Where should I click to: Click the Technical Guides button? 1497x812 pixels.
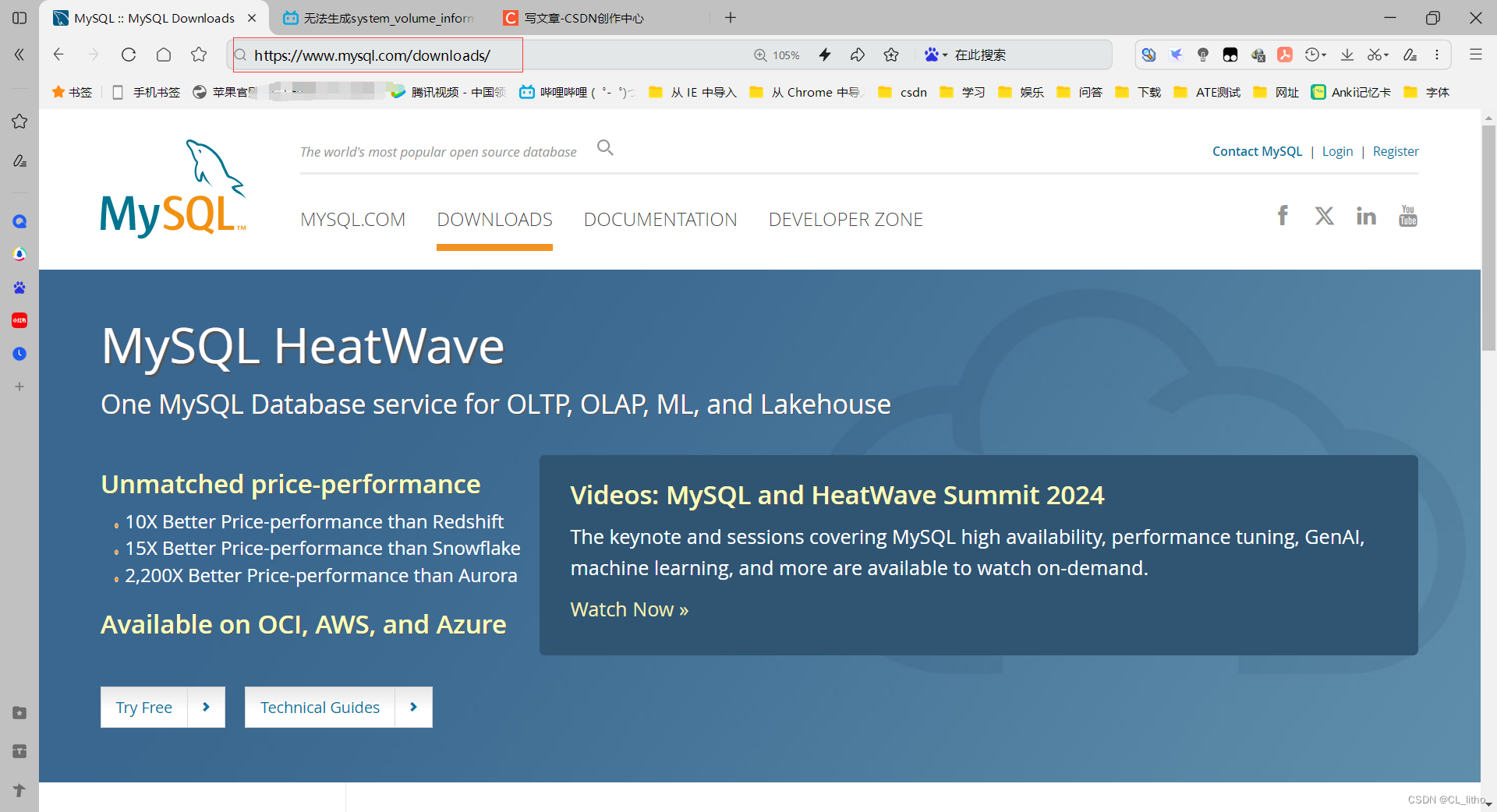tap(320, 707)
